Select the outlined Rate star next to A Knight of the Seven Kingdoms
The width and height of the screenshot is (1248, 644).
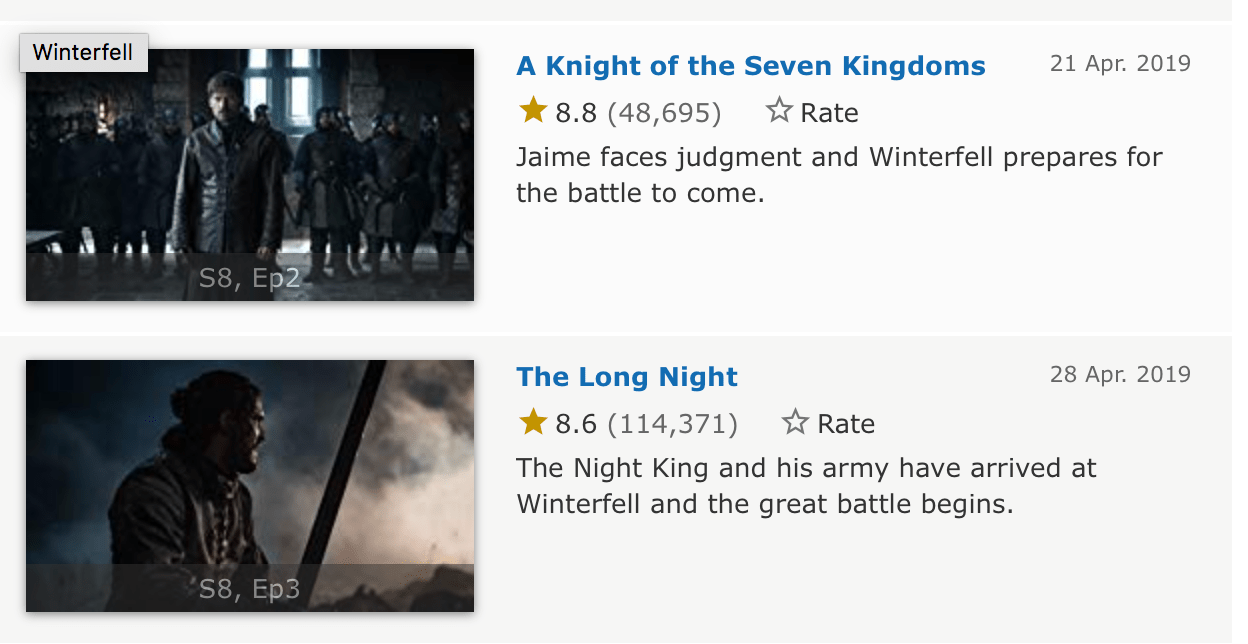pos(779,111)
